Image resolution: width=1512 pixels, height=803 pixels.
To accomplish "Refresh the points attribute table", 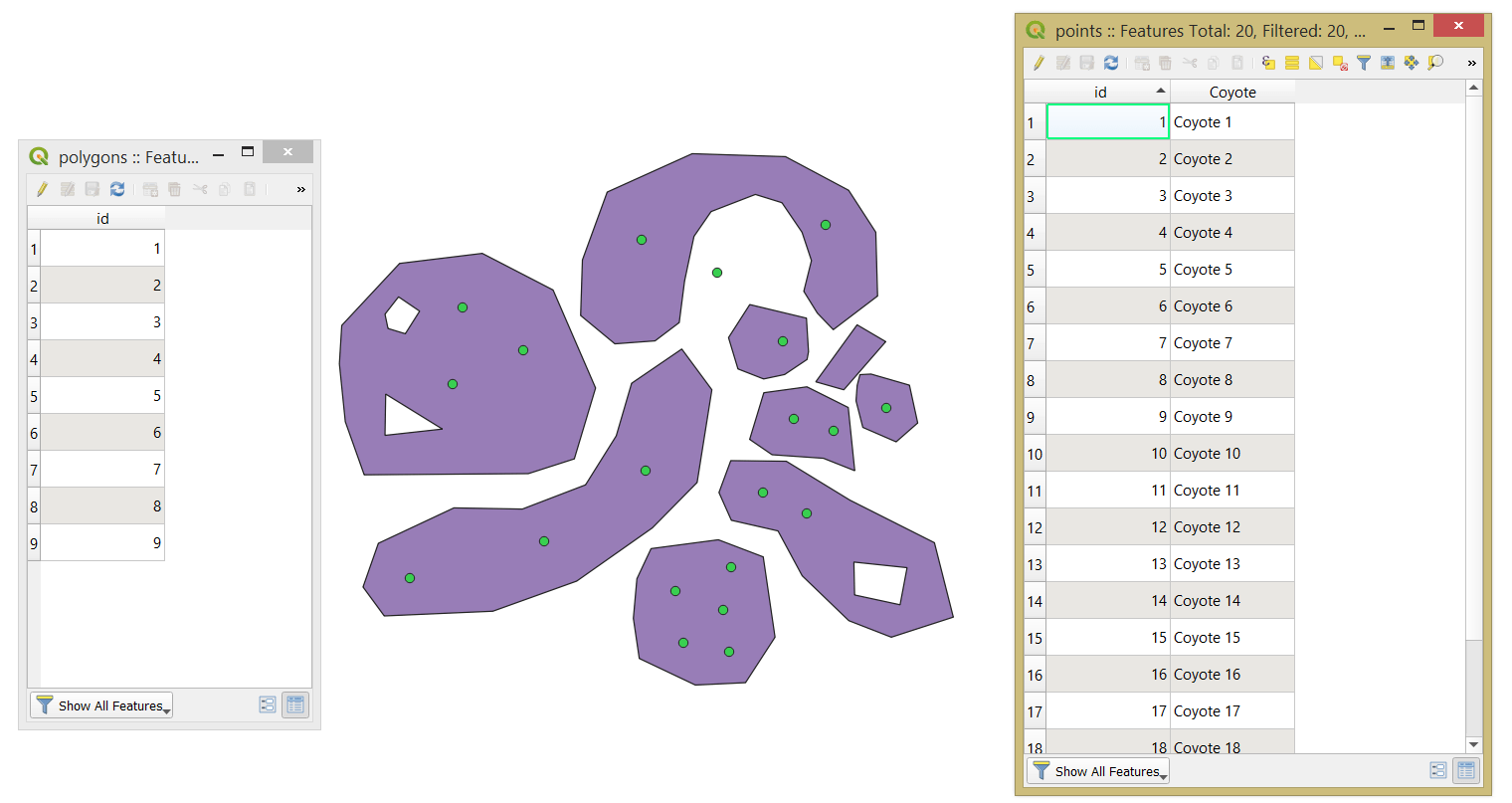I will (1111, 63).
